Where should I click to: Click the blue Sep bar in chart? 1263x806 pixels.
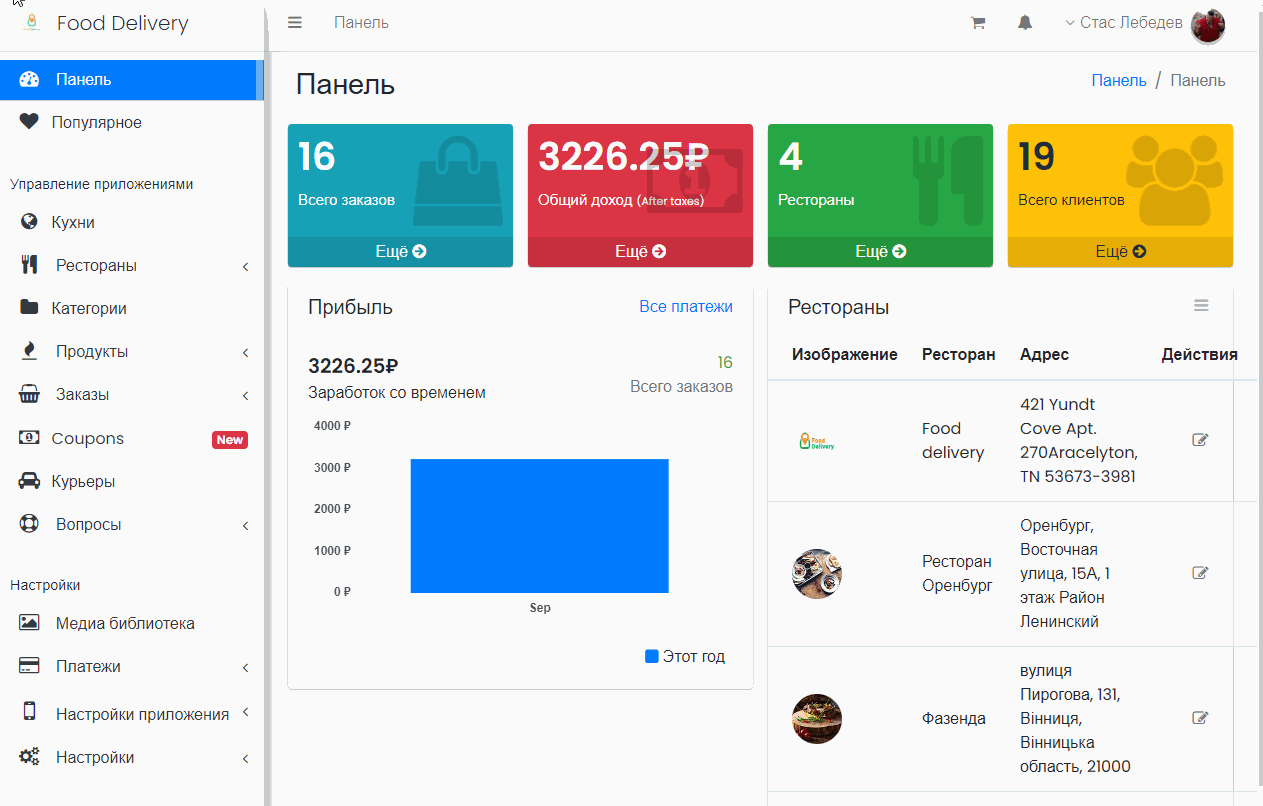click(x=539, y=525)
